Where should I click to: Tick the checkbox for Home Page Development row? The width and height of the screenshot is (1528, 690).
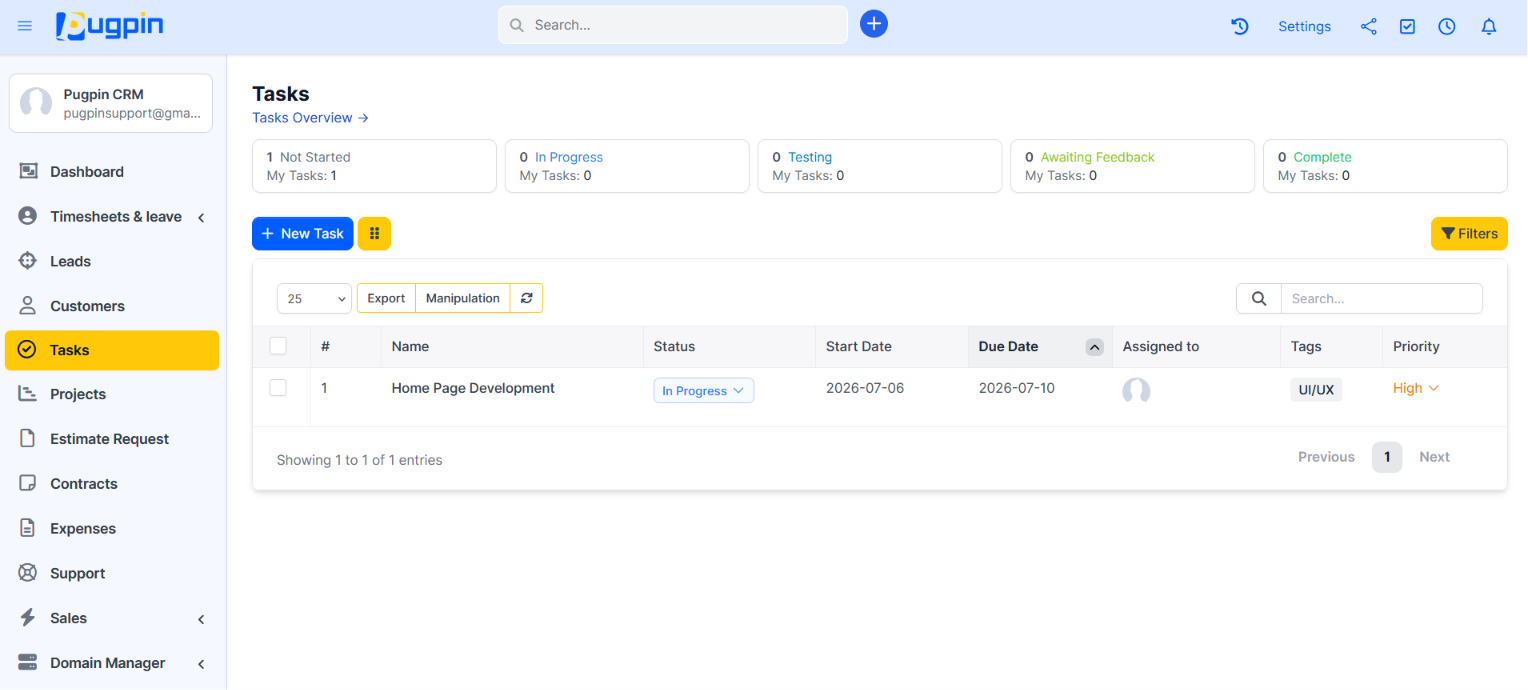click(278, 387)
